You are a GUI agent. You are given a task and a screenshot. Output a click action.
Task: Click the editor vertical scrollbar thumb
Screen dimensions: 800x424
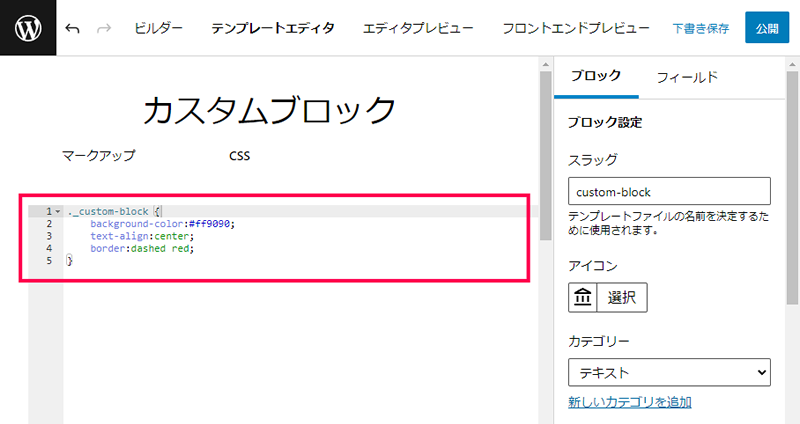(x=545, y=155)
